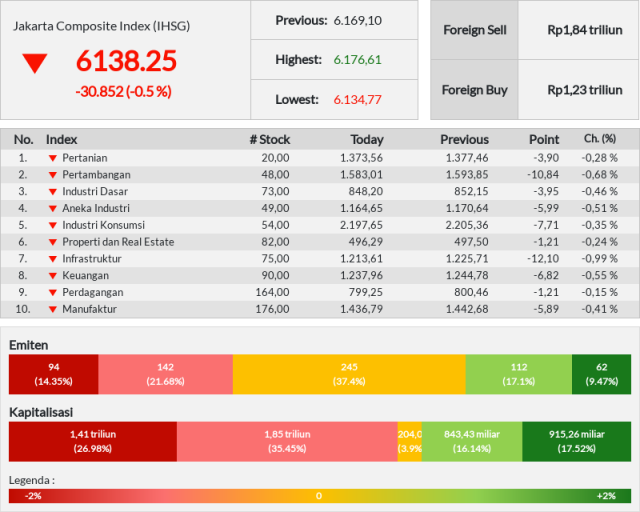The image size is (640, 512).
Task: Click the Foreign Sell label cell
Action: pyautogui.click(x=474, y=30)
